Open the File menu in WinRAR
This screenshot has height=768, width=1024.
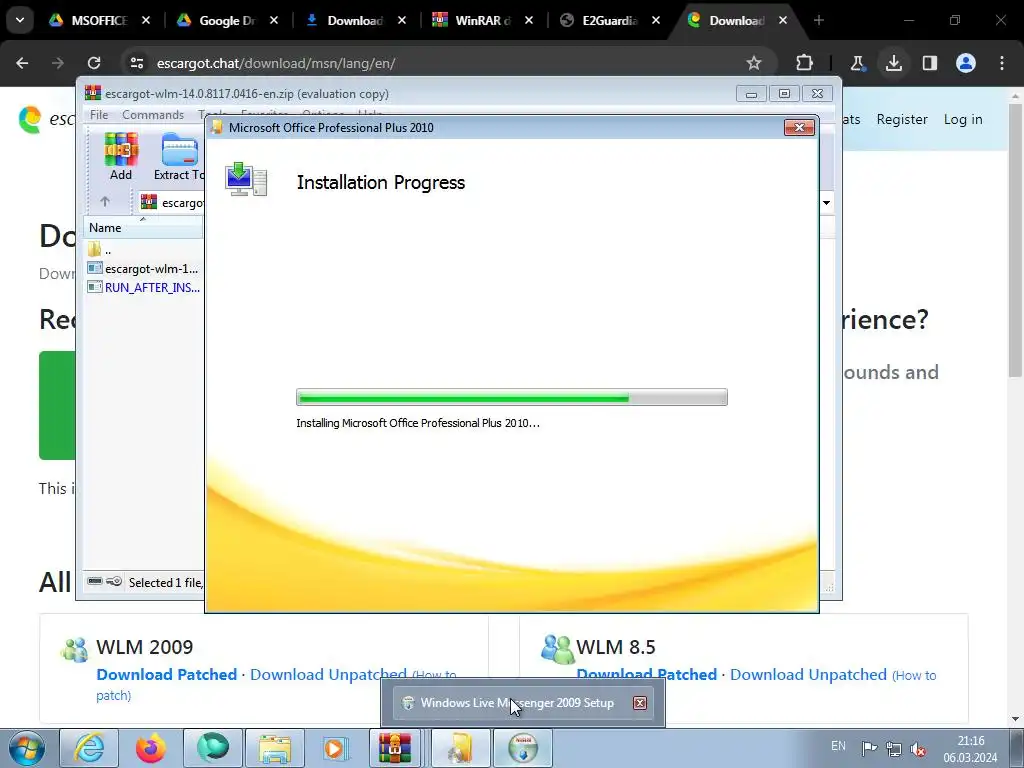click(x=99, y=115)
